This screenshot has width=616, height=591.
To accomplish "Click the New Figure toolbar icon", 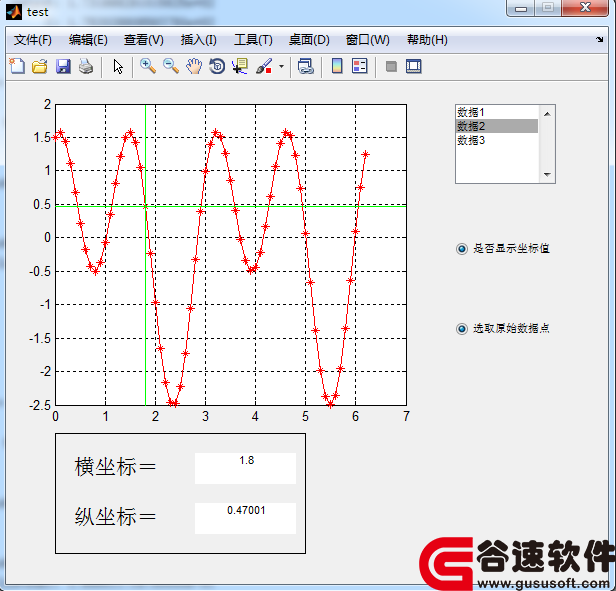I will (x=16, y=66).
